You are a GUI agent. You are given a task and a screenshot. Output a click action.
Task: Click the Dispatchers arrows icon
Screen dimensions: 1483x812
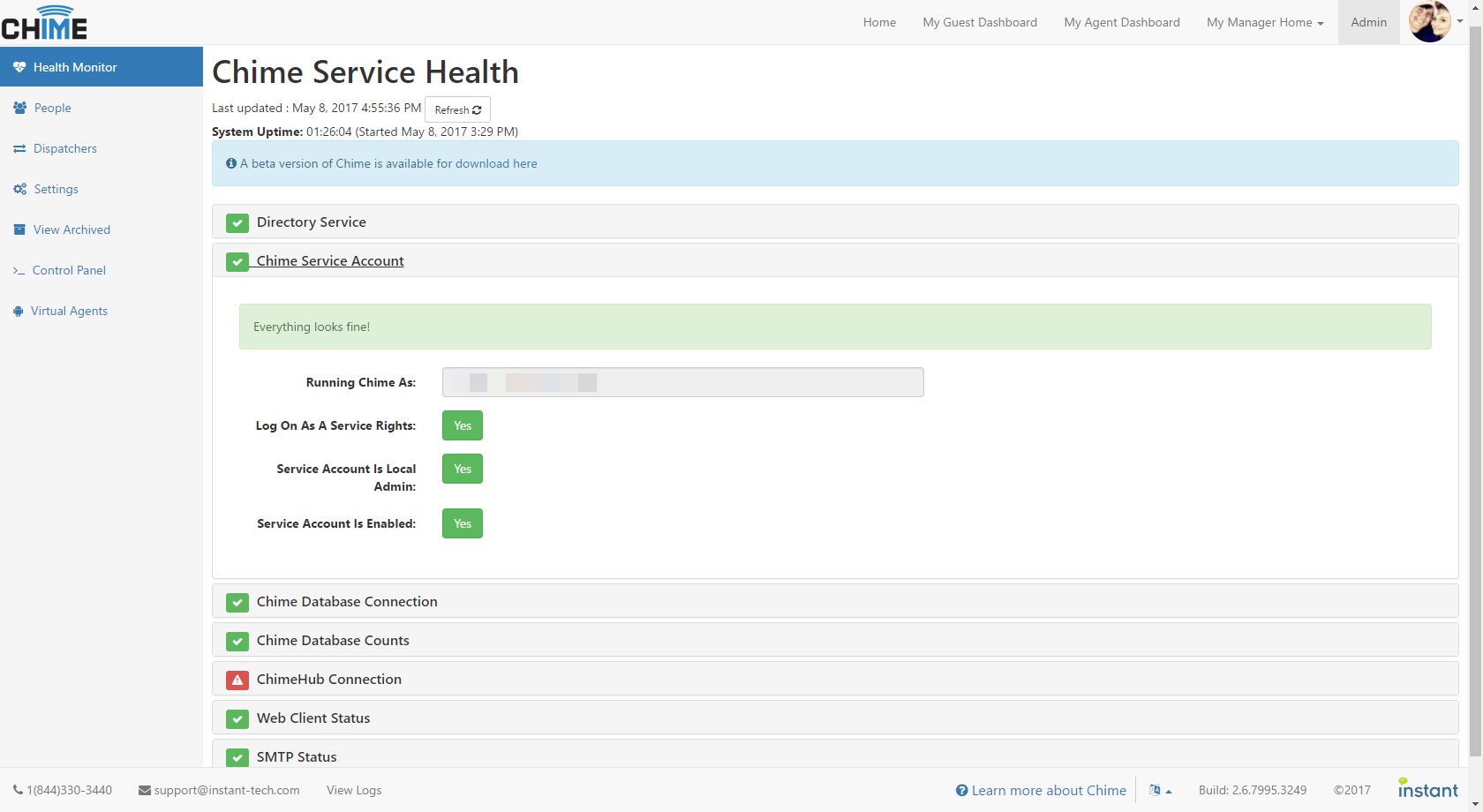pos(19,148)
